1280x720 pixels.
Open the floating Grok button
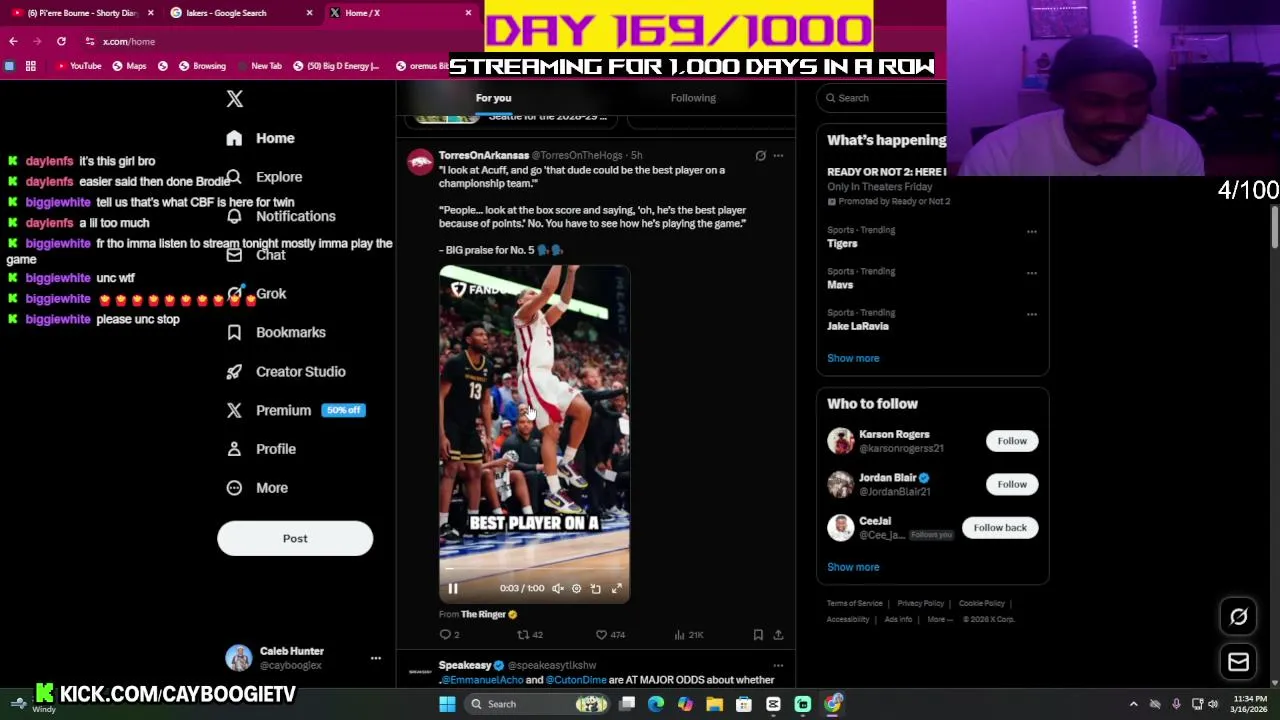pos(1238,617)
